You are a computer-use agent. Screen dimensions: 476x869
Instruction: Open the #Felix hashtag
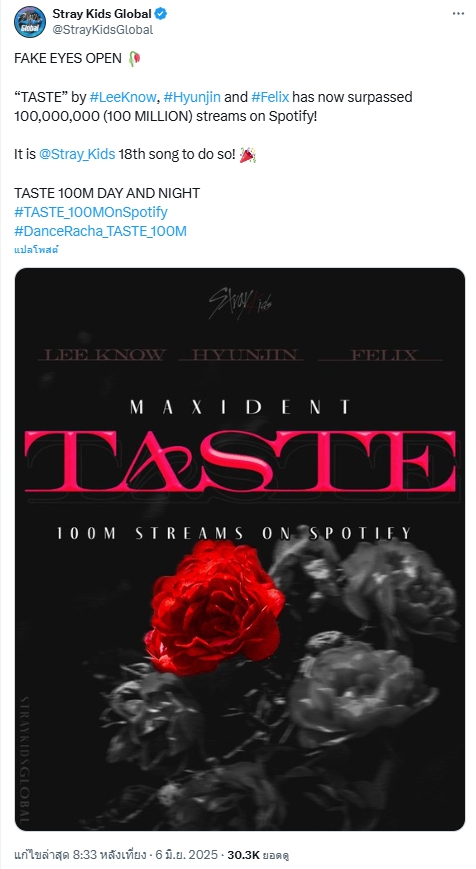270,97
